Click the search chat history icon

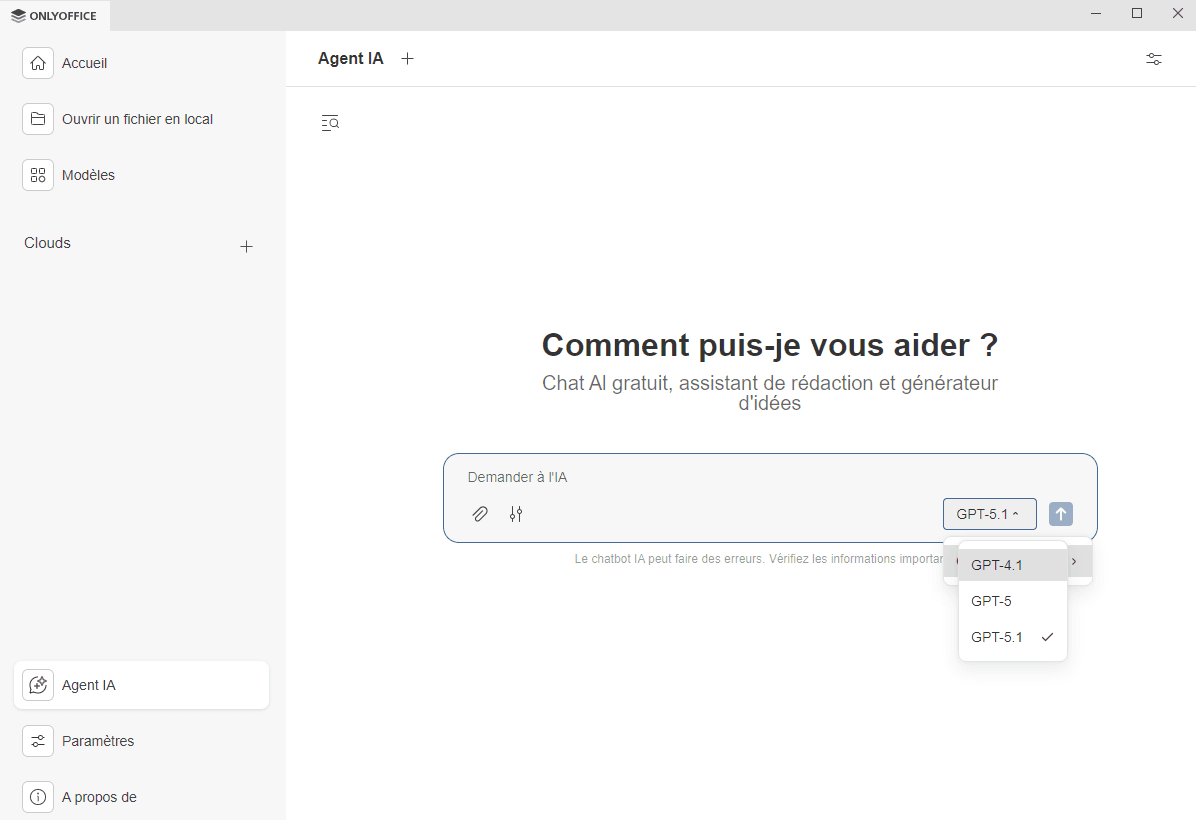(x=330, y=122)
